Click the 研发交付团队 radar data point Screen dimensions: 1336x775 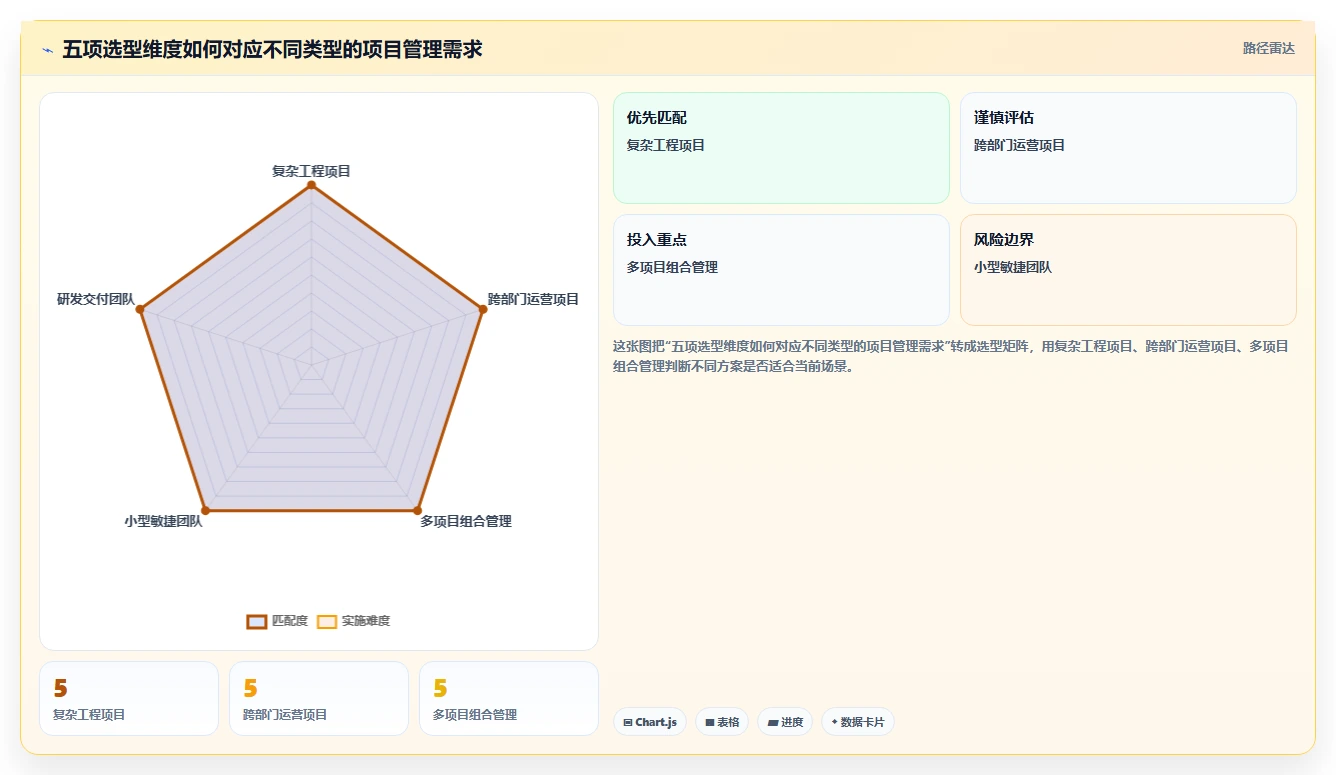click(140, 309)
